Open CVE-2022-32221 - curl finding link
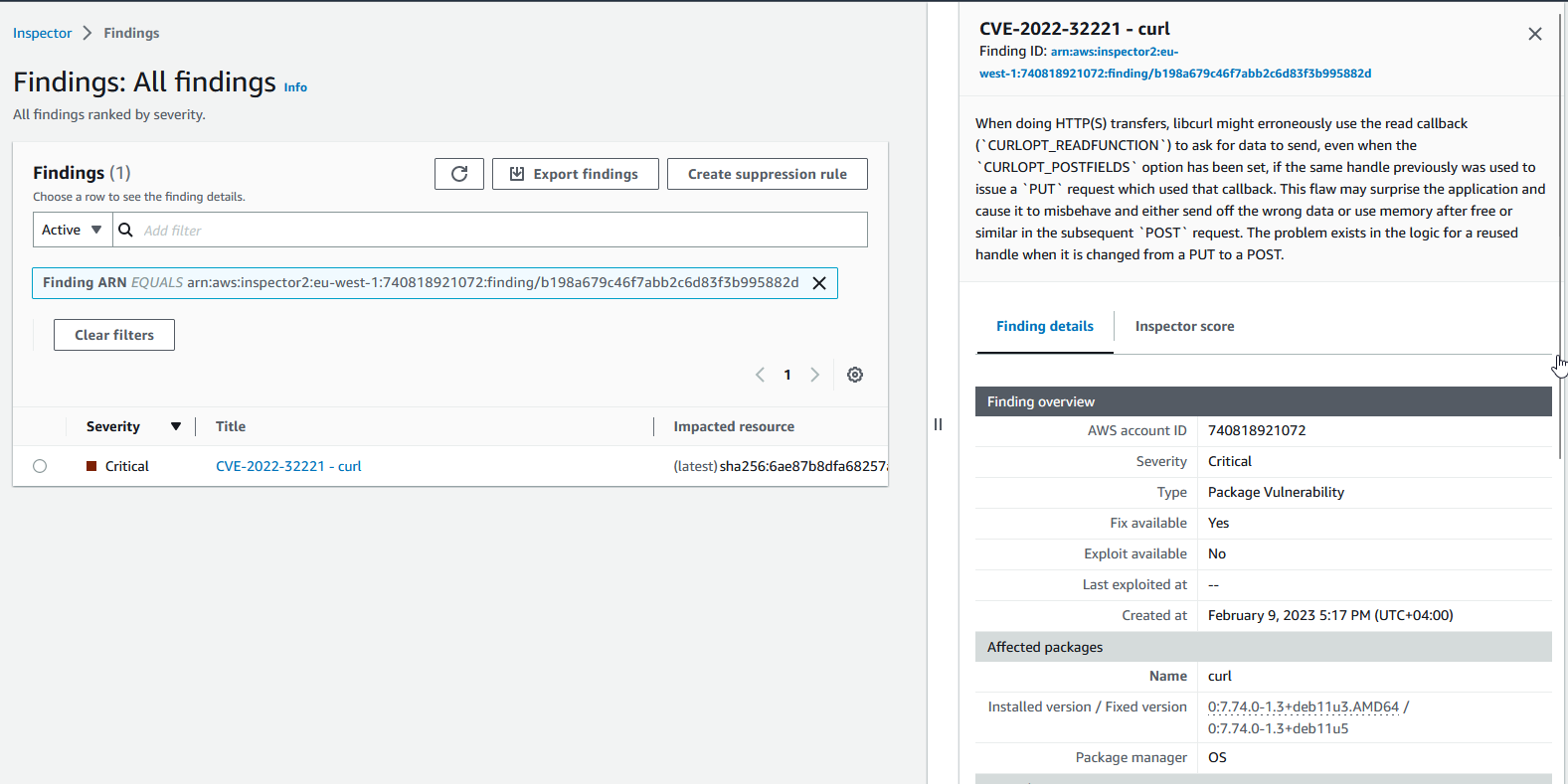 [288, 466]
